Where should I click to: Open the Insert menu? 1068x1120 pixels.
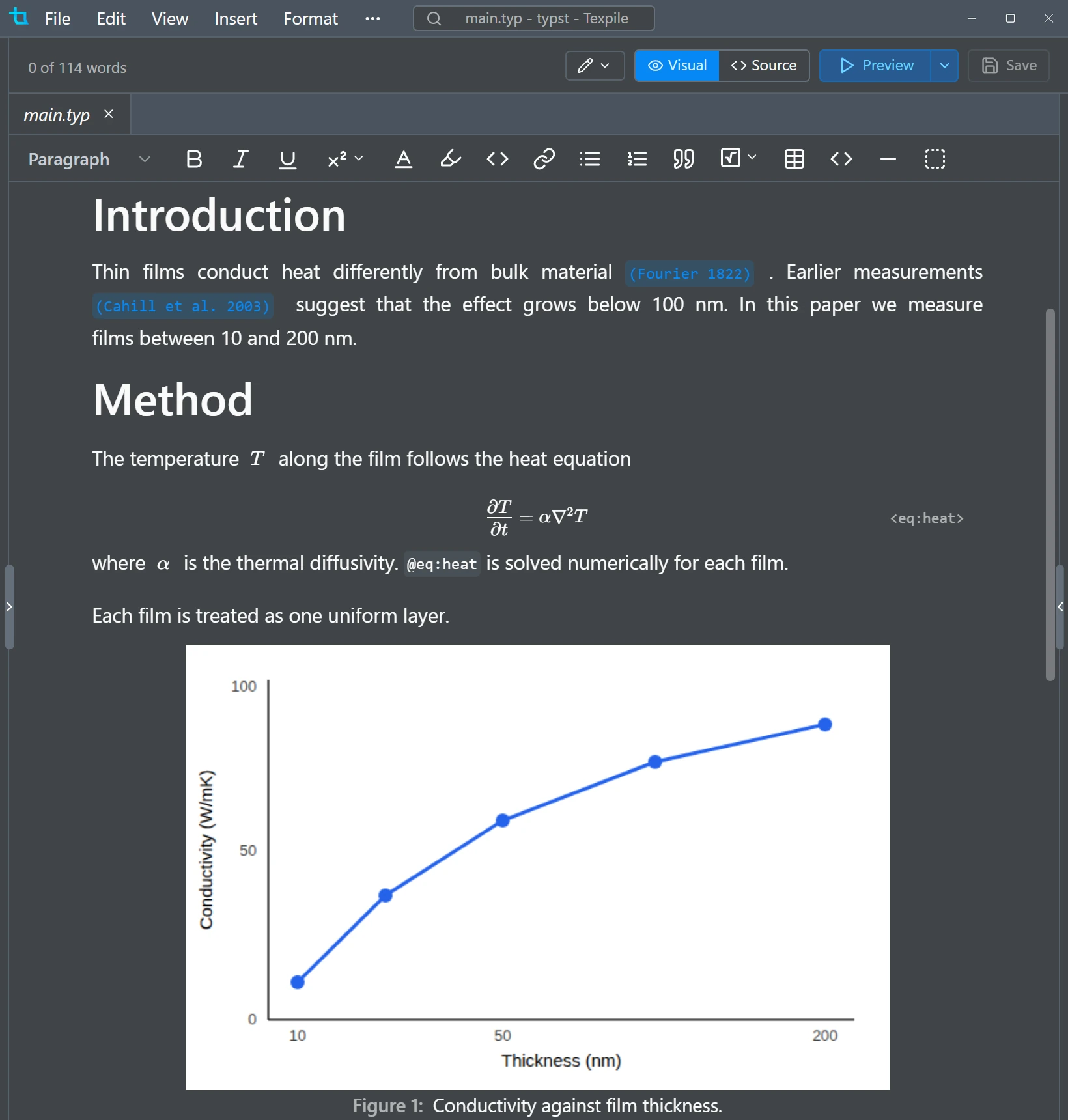[236, 18]
